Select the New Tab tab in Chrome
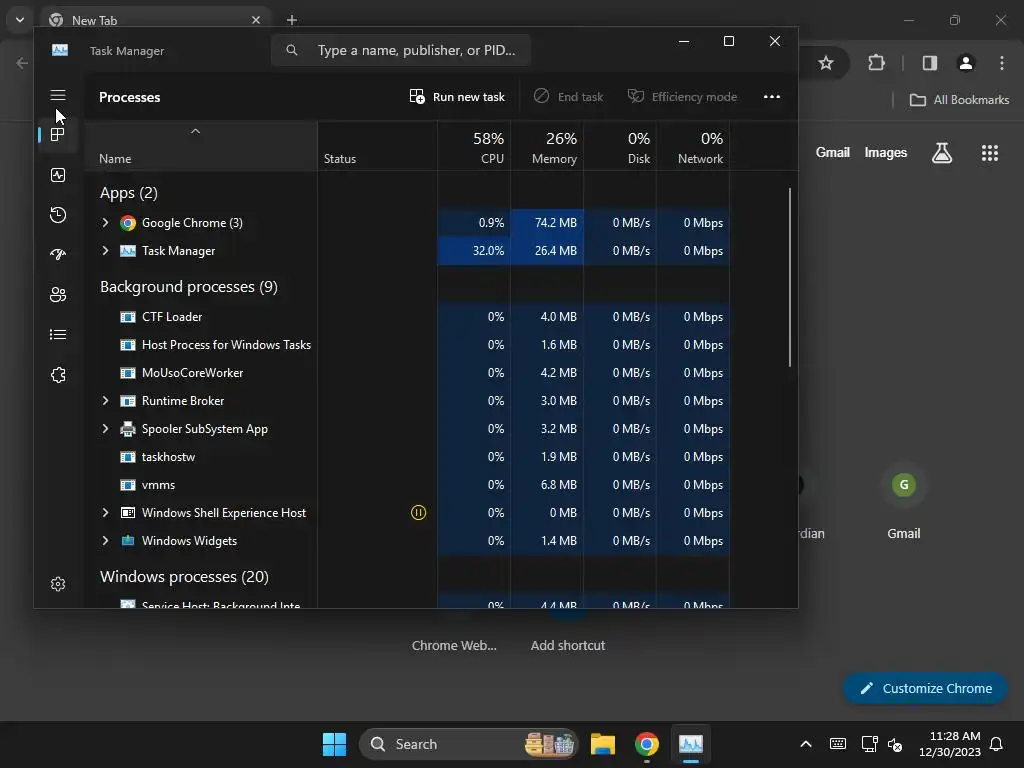 (x=153, y=20)
